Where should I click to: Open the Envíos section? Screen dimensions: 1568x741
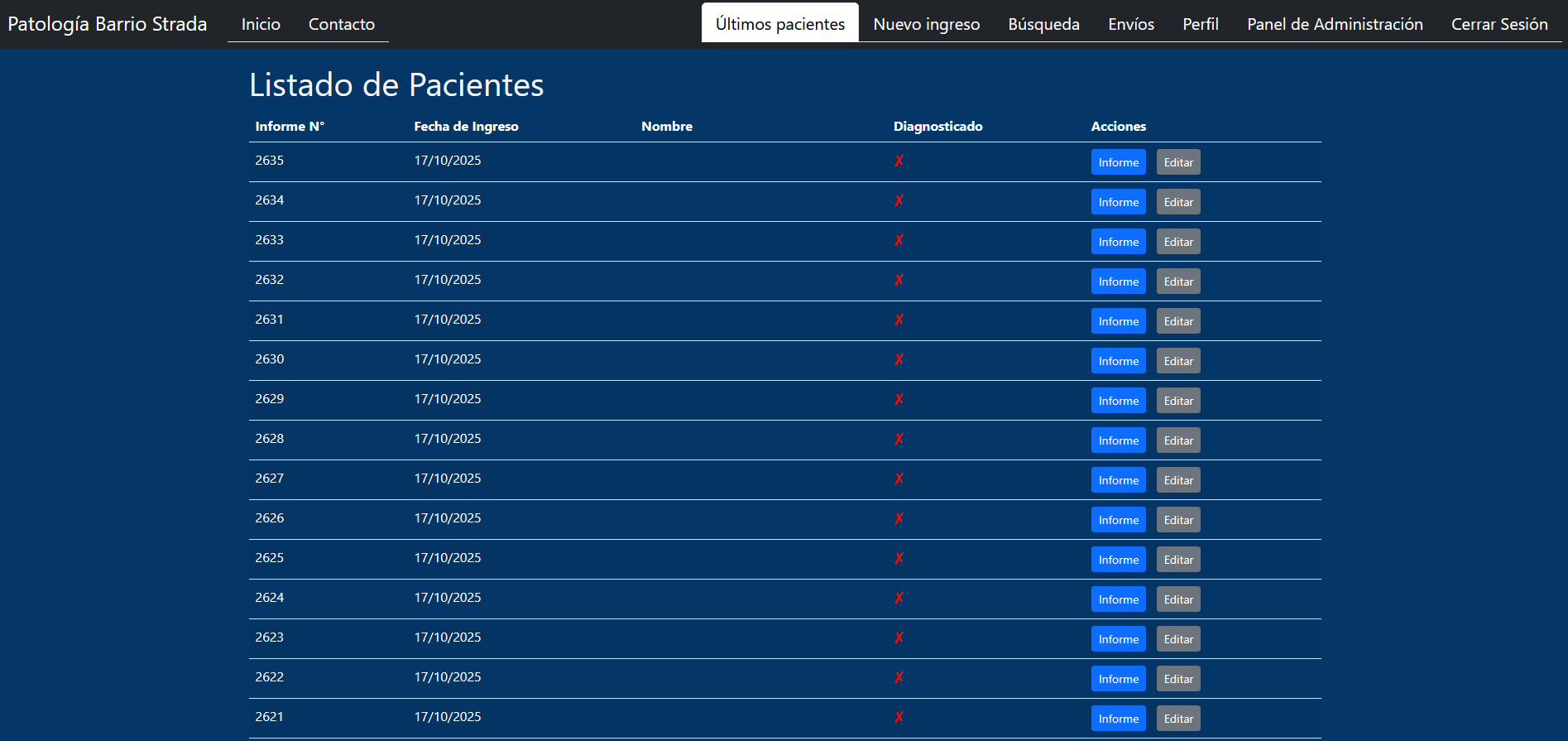click(x=1130, y=24)
